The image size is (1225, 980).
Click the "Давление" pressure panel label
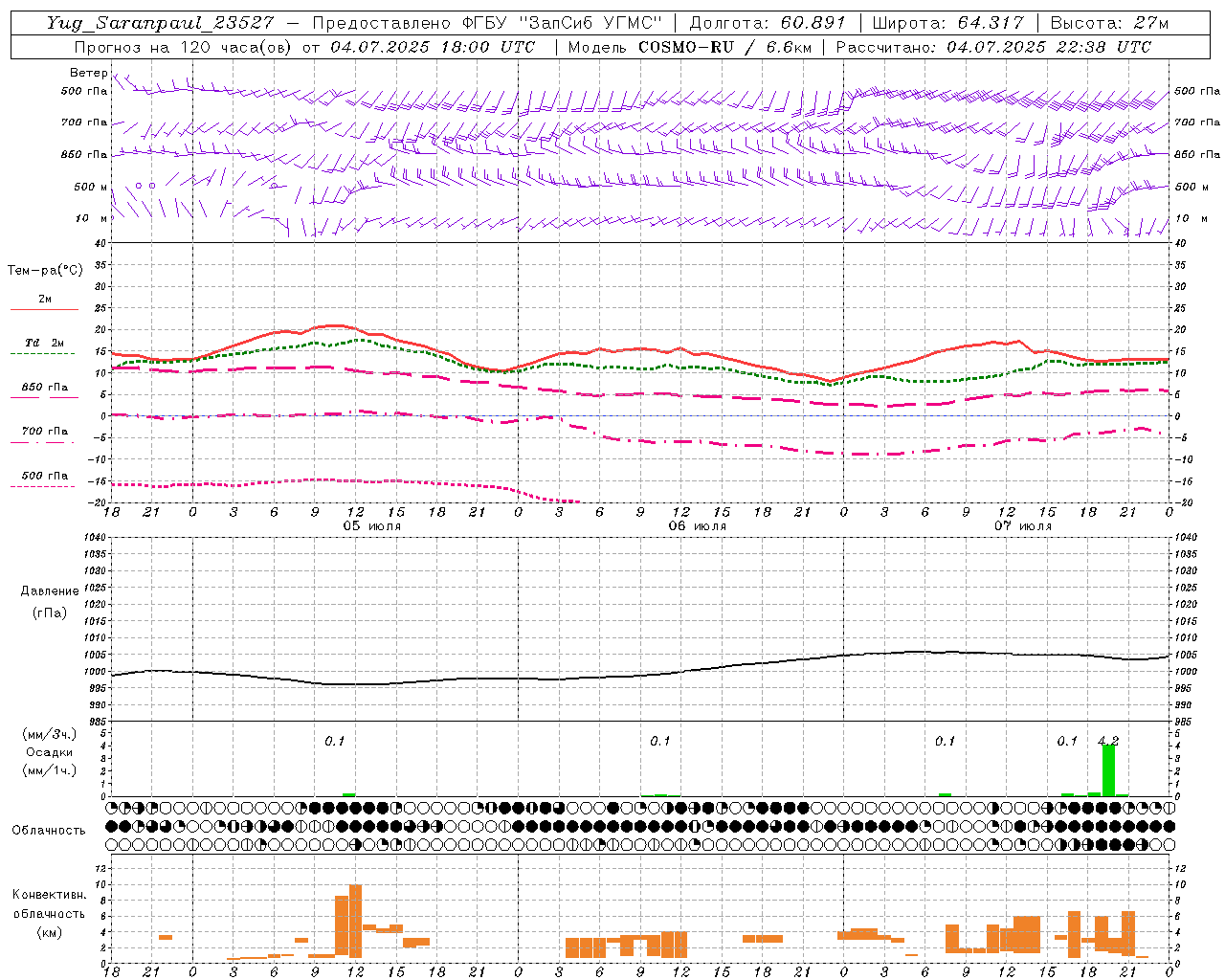pos(50,591)
